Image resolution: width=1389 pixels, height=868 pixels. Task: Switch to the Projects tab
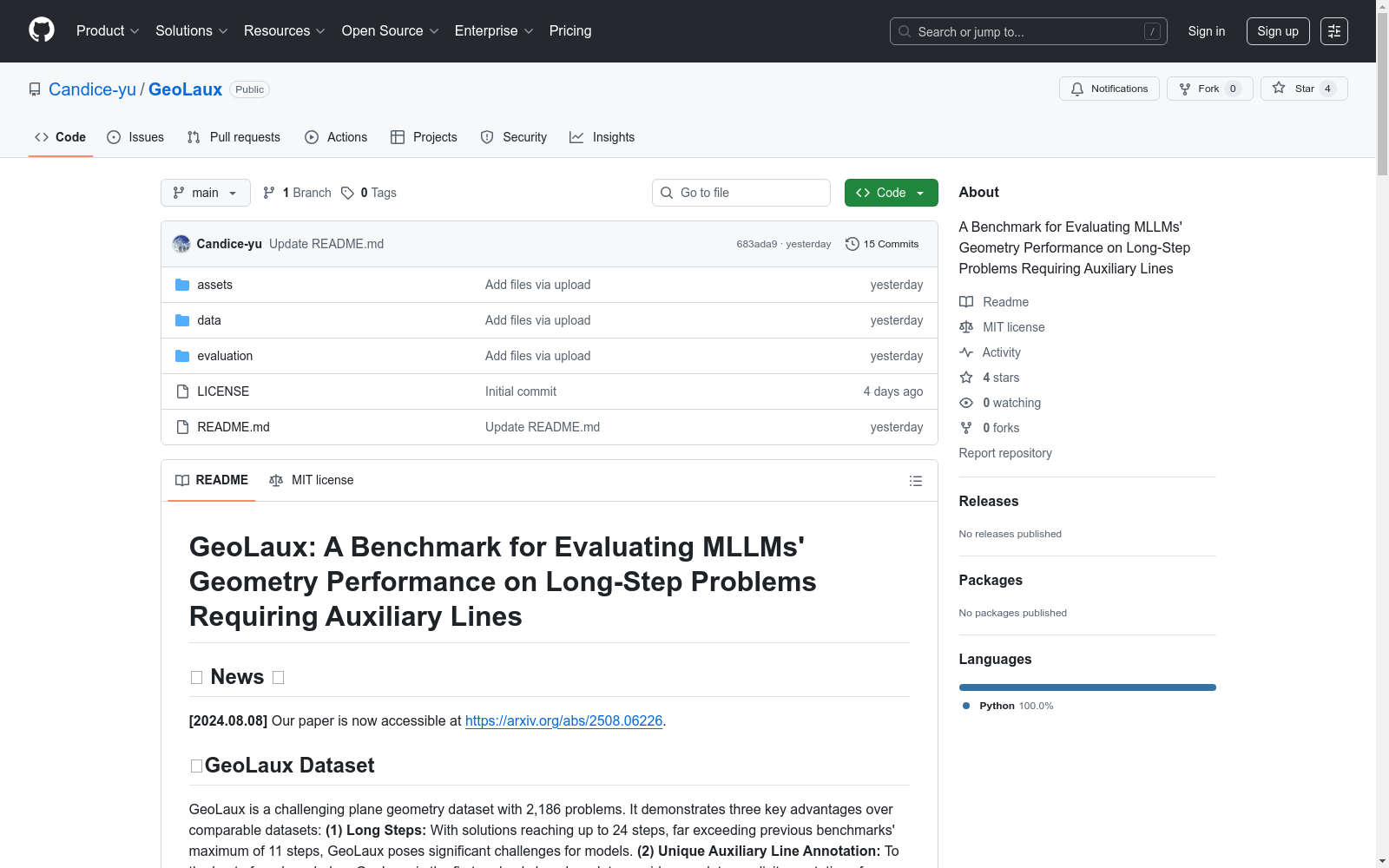click(x=424, y=137)
